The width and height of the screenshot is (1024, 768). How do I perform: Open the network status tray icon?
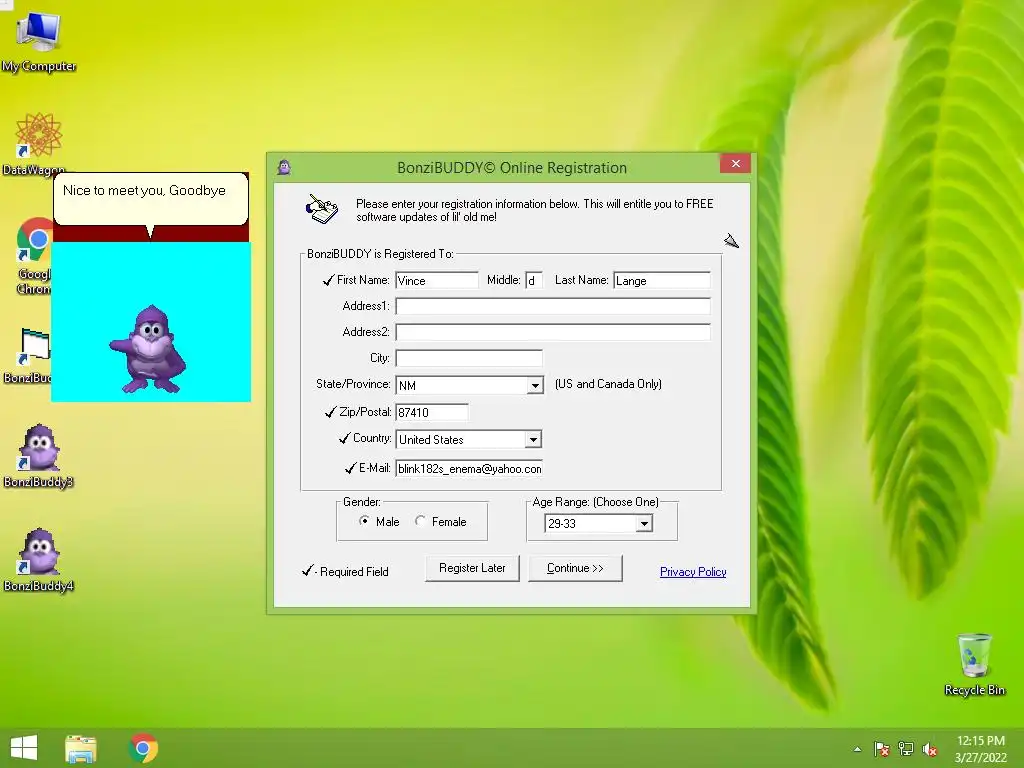906,749
